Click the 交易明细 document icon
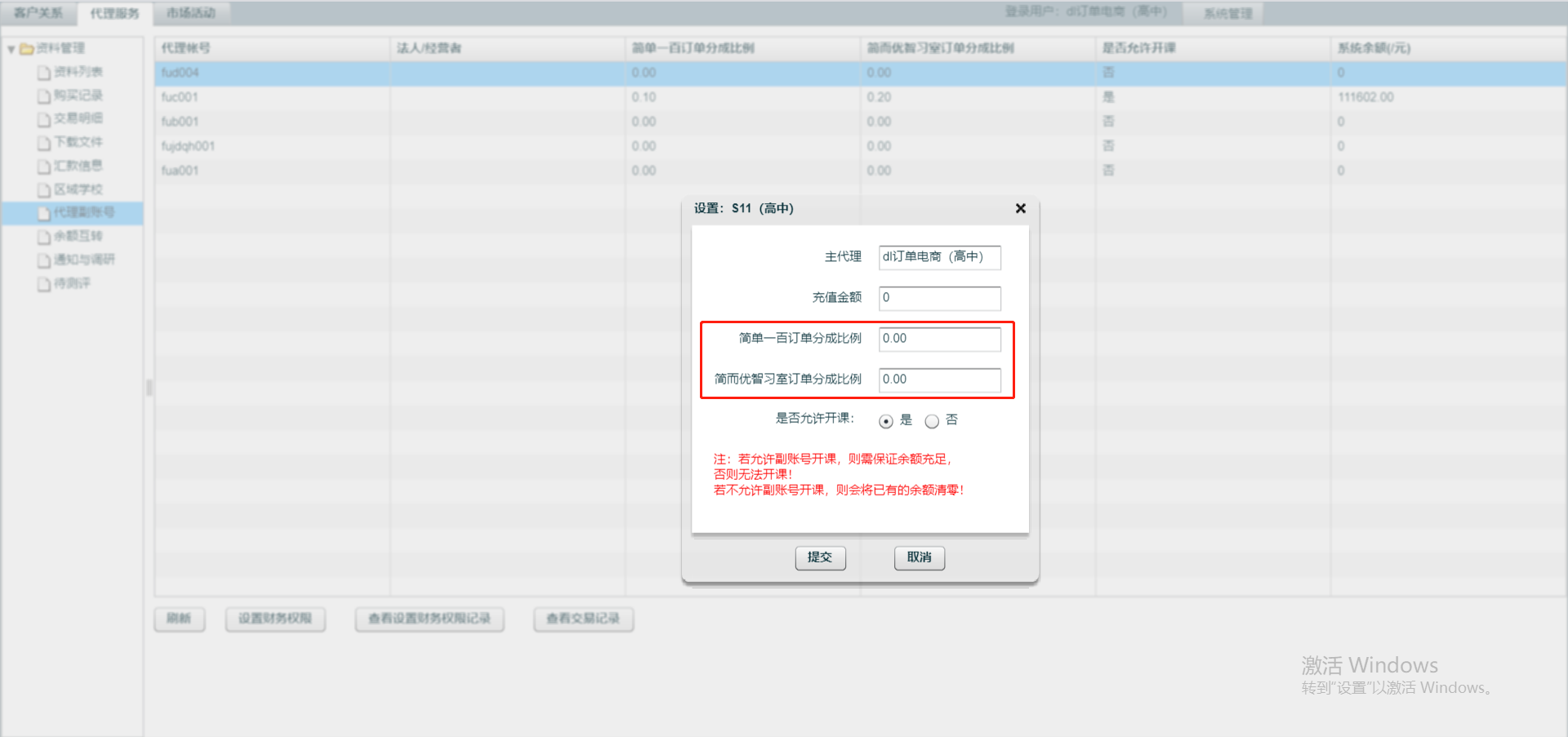The height and width of the screenshot is (737, 1568). point(44,120)
